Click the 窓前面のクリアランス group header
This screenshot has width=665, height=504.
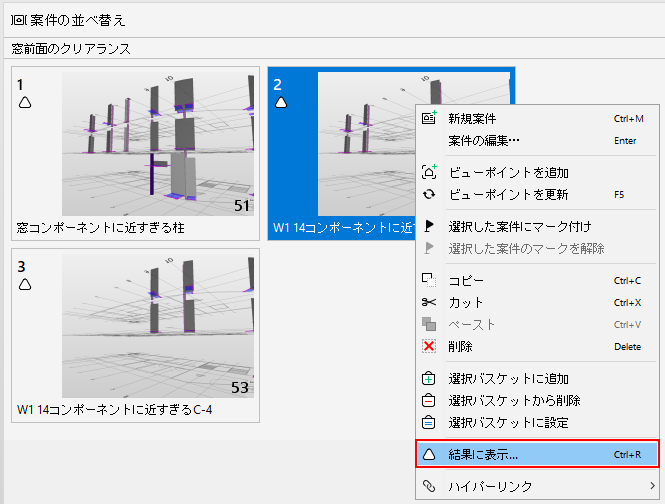coord(71,49)
